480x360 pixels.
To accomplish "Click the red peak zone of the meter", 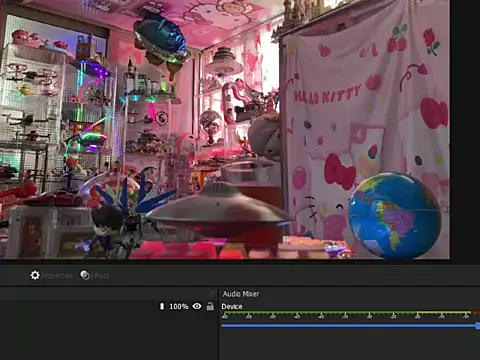I will [476, 313].
